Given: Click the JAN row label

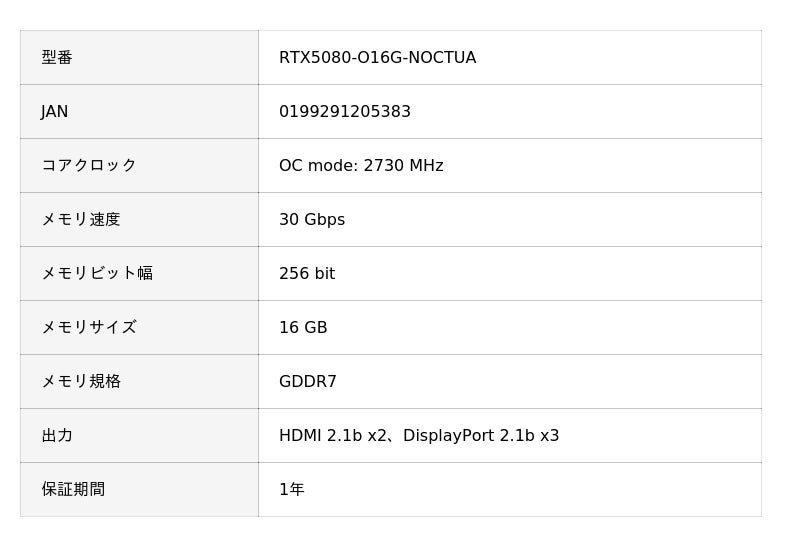Looking at the screenshot, I should click(x=55, y=112).
